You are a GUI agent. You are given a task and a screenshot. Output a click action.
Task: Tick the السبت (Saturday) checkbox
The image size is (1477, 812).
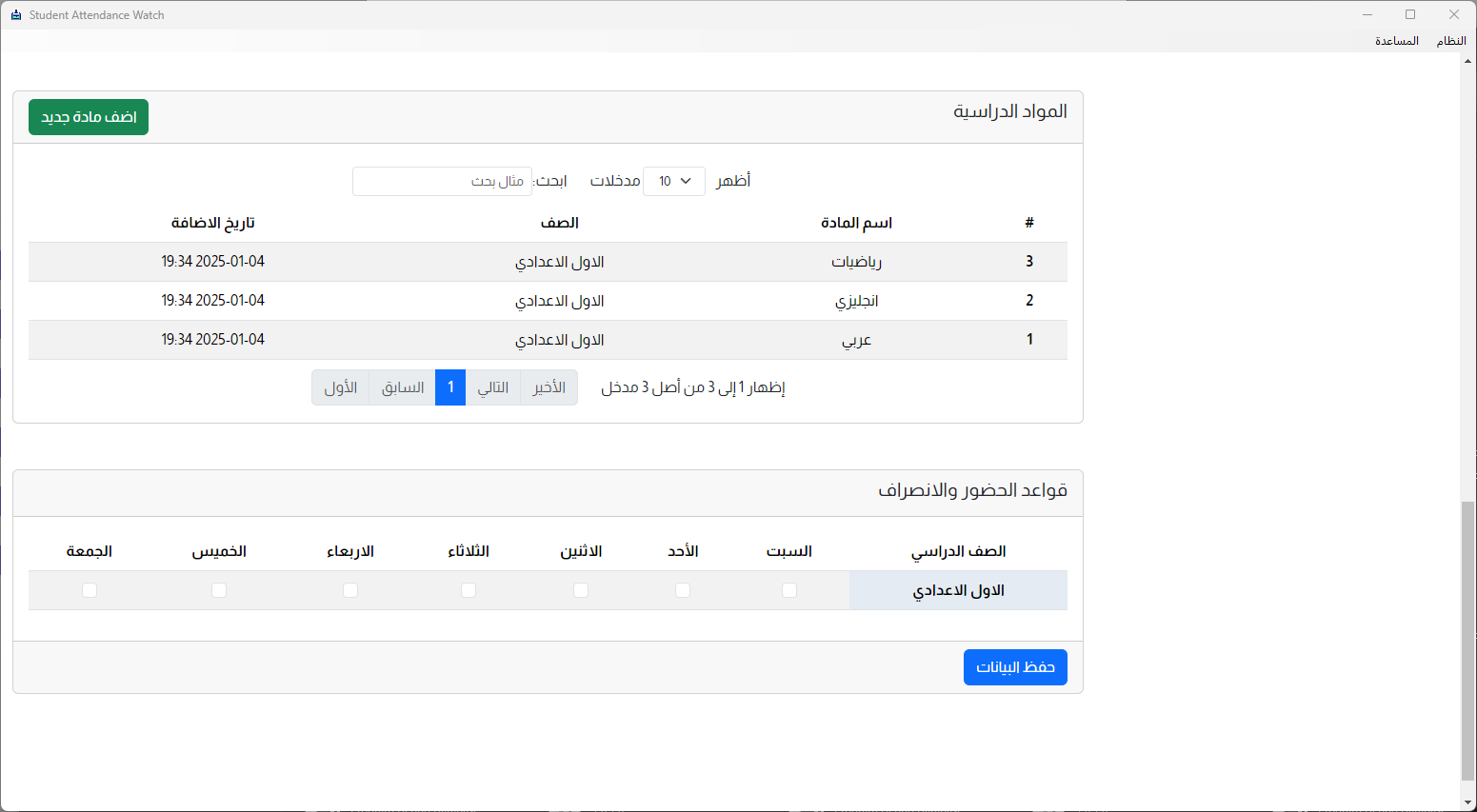(789, 590)
